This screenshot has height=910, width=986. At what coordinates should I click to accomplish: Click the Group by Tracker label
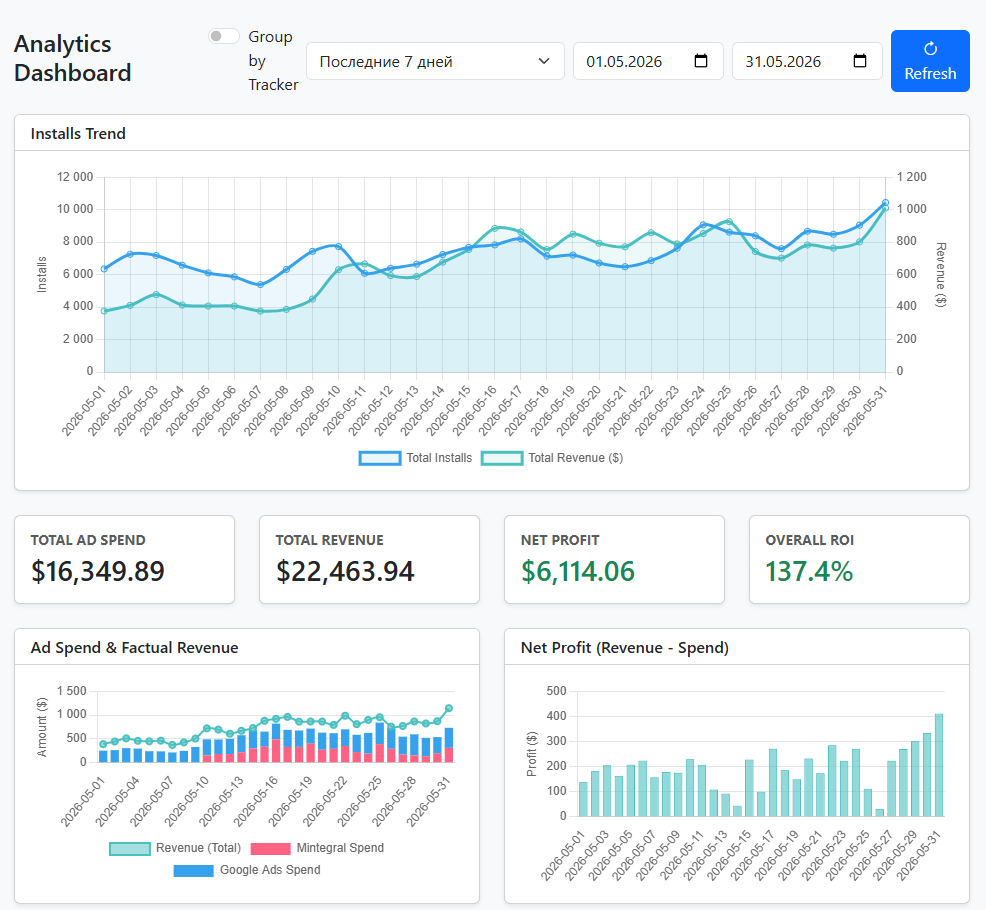pos(273,60)
